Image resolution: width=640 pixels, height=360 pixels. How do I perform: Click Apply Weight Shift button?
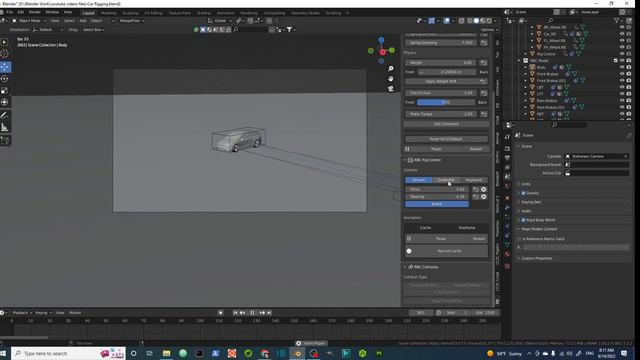(441, 81)
